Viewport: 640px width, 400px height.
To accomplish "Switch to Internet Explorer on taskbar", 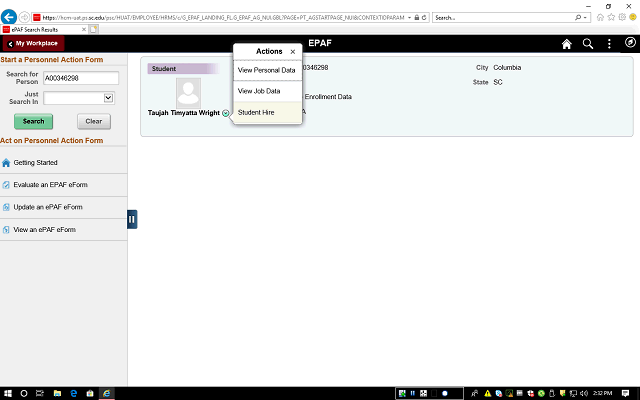I will [x=107, y=393].
